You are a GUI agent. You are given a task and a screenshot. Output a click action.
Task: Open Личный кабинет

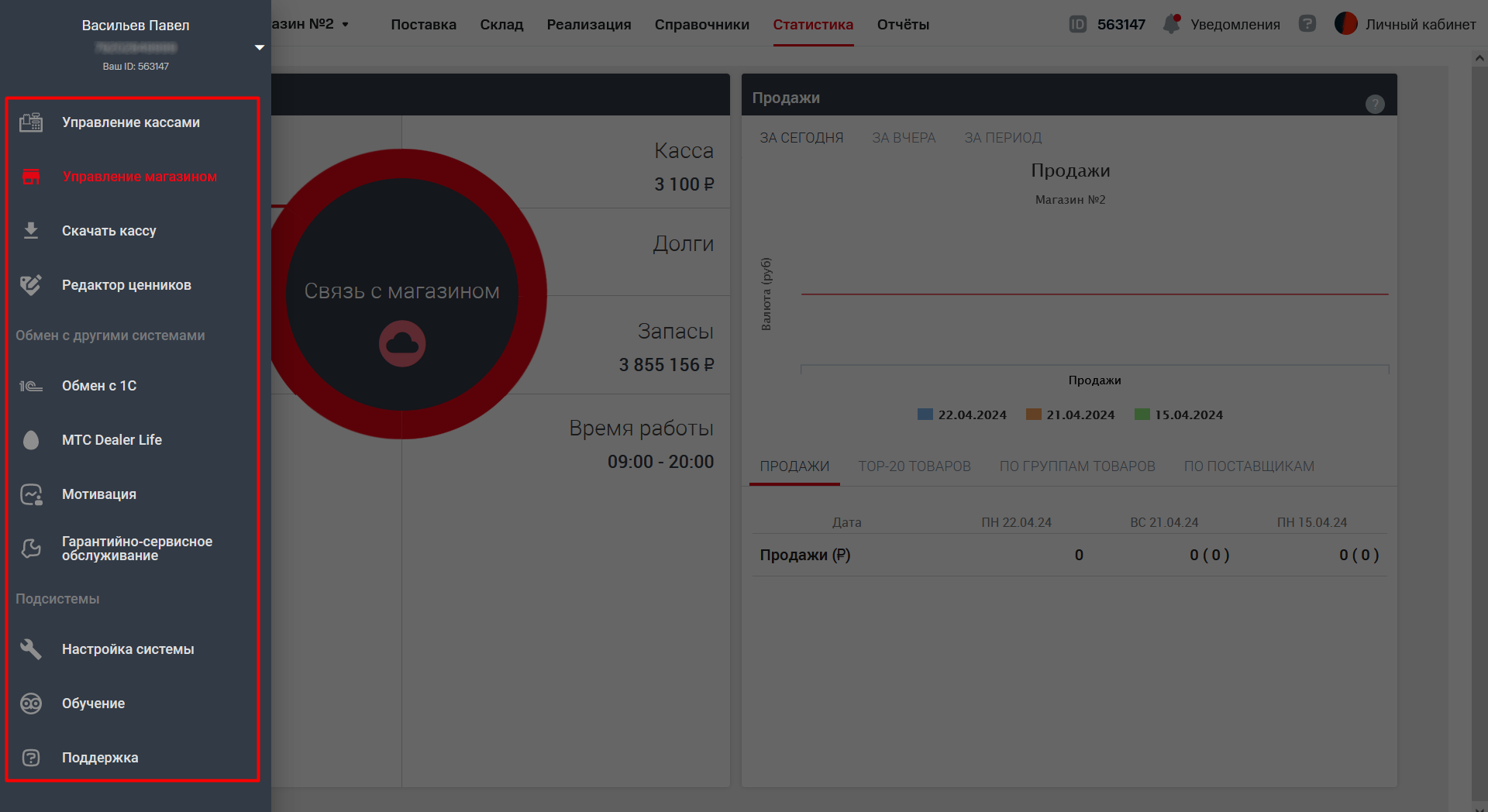tap(1421, 24)
